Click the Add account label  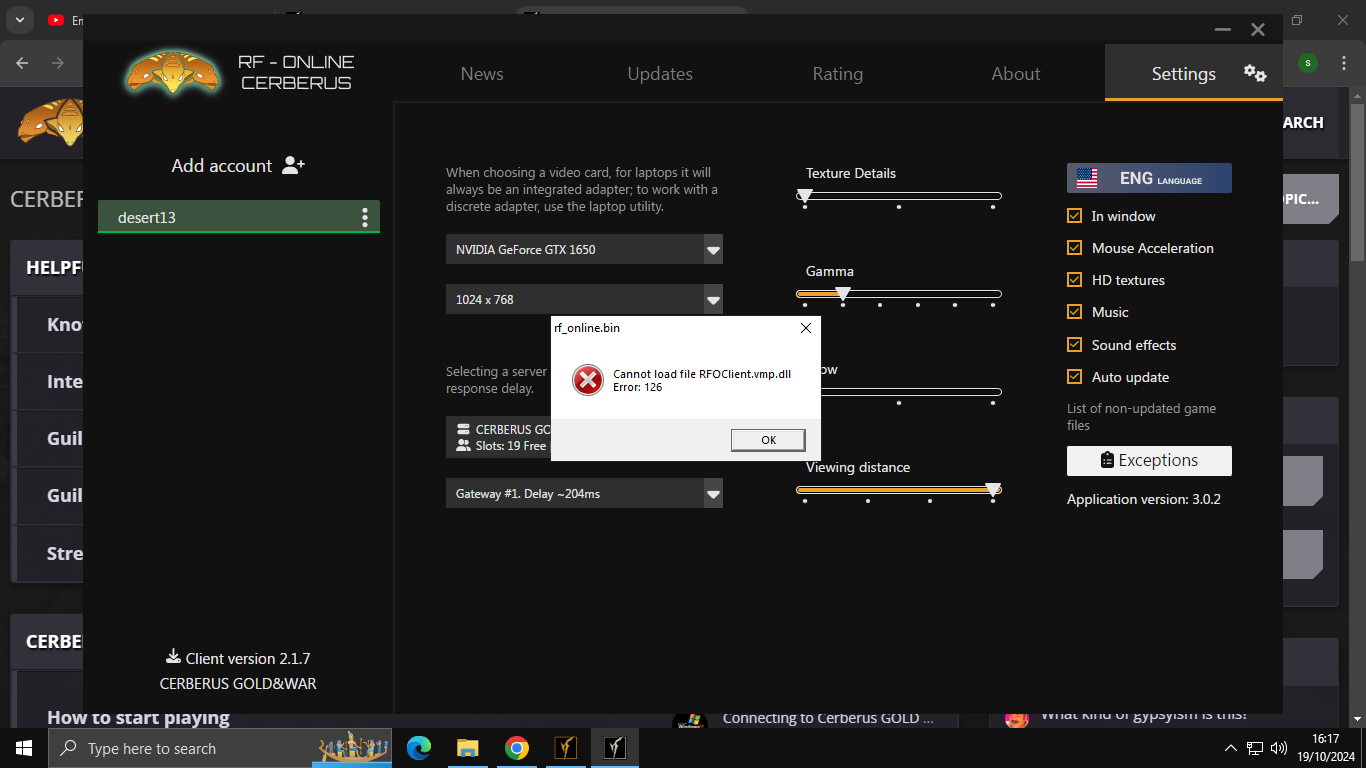point(222,166)
